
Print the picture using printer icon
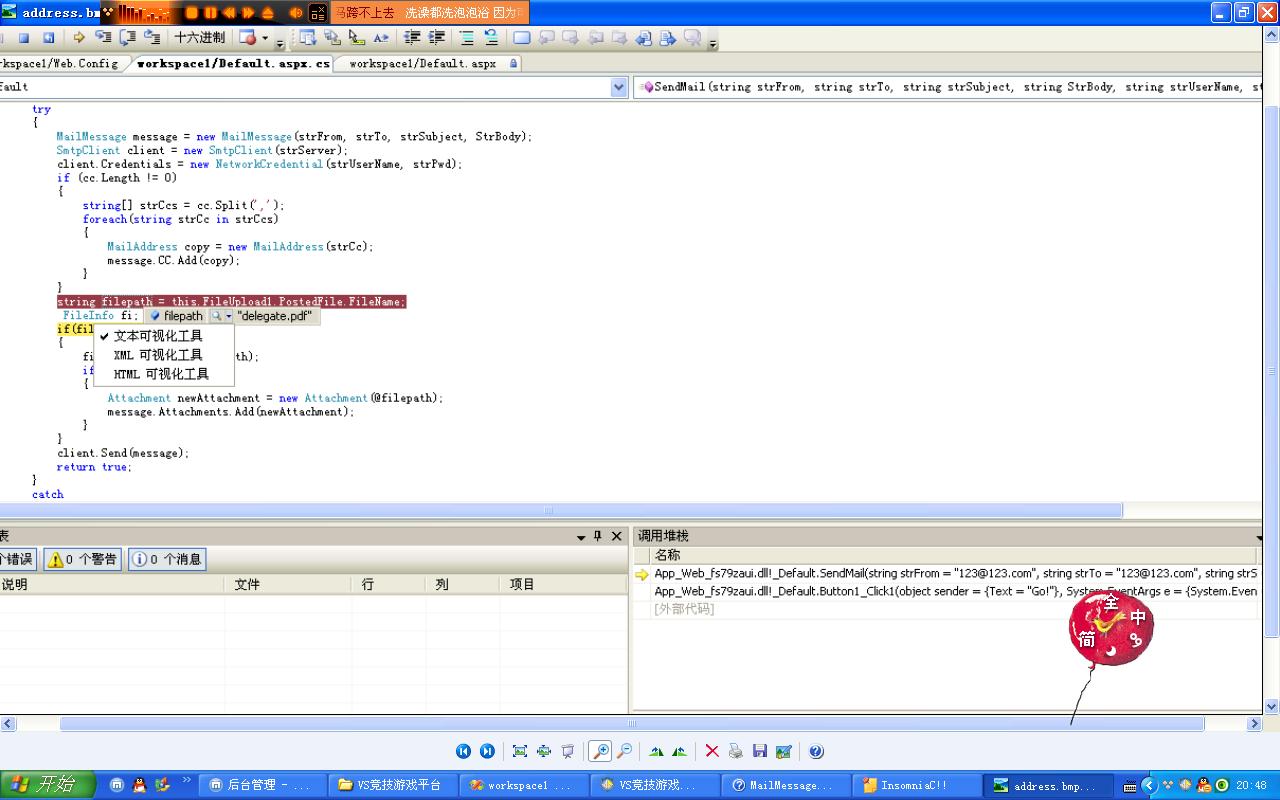[x=736, y=751]
